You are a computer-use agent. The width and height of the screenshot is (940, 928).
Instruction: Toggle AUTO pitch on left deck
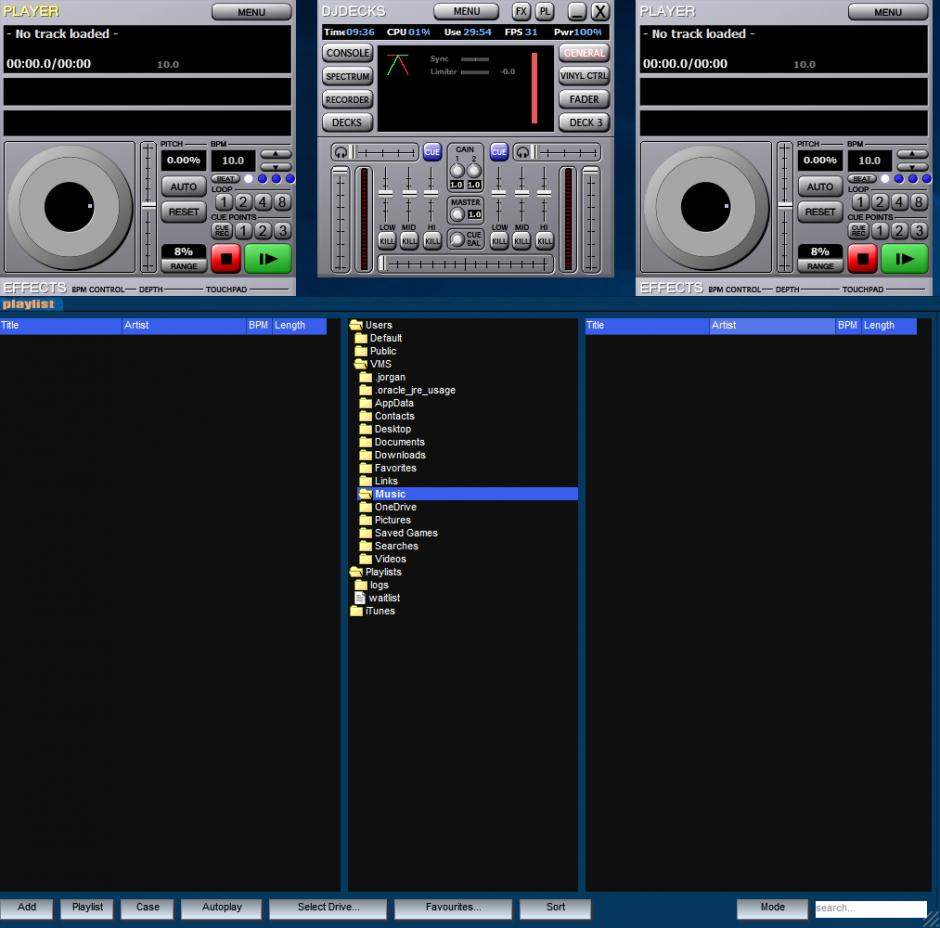pyautogui.click(x=183, y=186)
